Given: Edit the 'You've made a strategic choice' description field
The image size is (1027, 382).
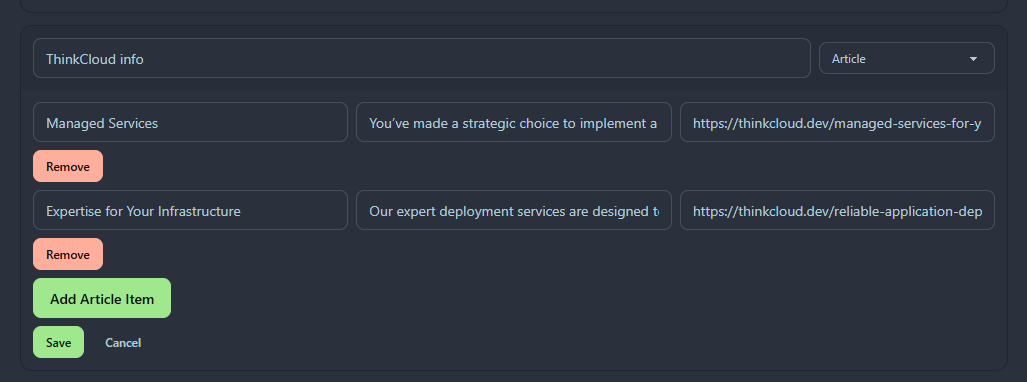Looking at the screenshot, I should (514, 122).
